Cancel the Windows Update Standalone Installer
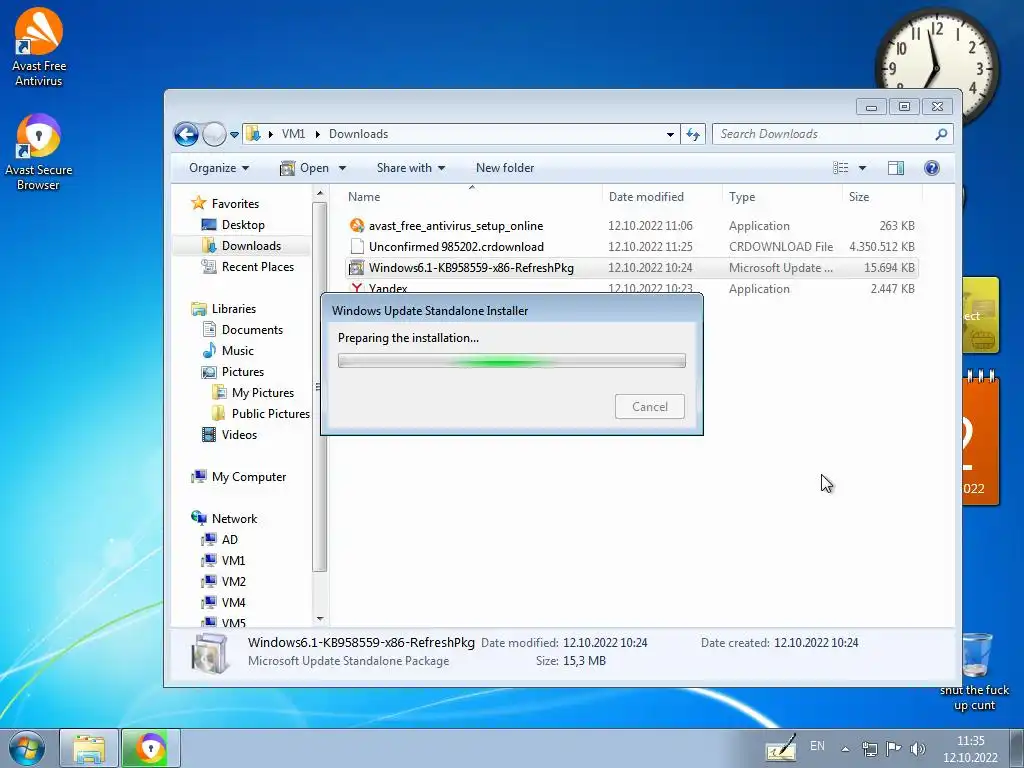 coord(650,406)
